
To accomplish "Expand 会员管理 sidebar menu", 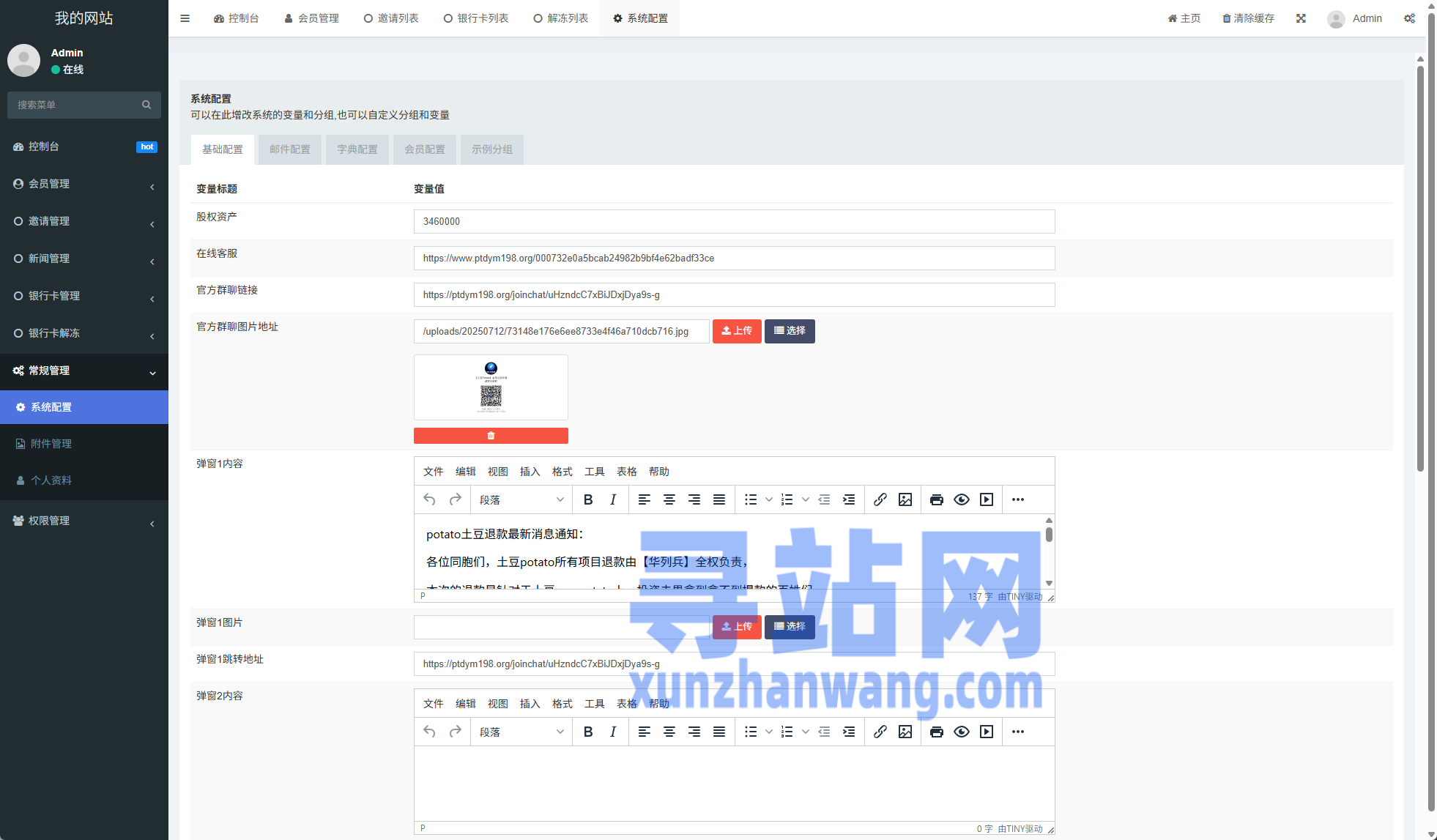I will 84,184.
